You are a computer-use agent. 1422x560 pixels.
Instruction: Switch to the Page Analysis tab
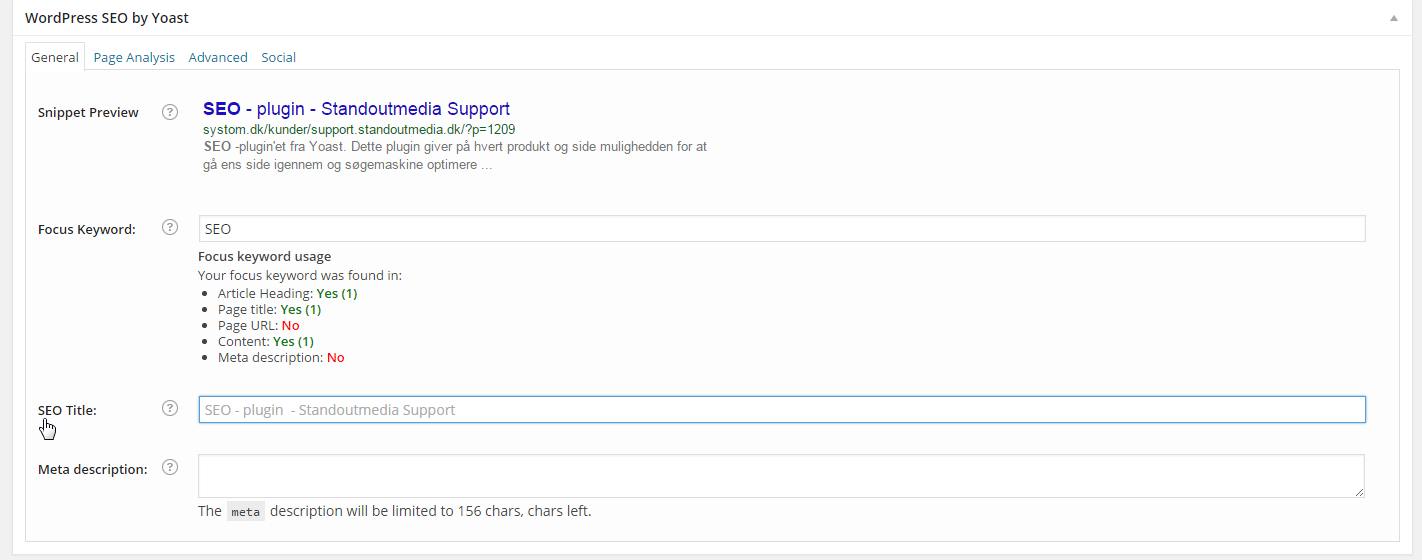pyautogui.click(x=134, y=57)
